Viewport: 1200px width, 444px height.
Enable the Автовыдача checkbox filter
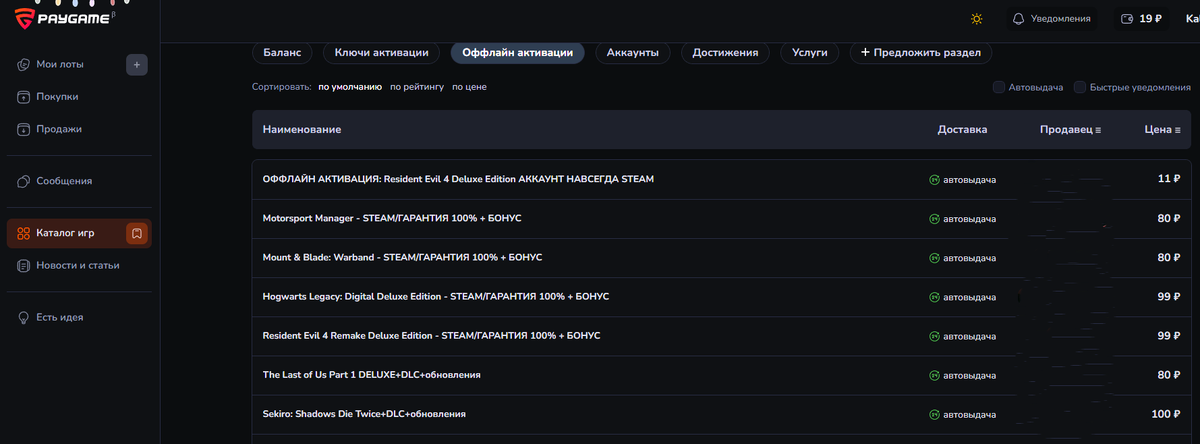999,87
